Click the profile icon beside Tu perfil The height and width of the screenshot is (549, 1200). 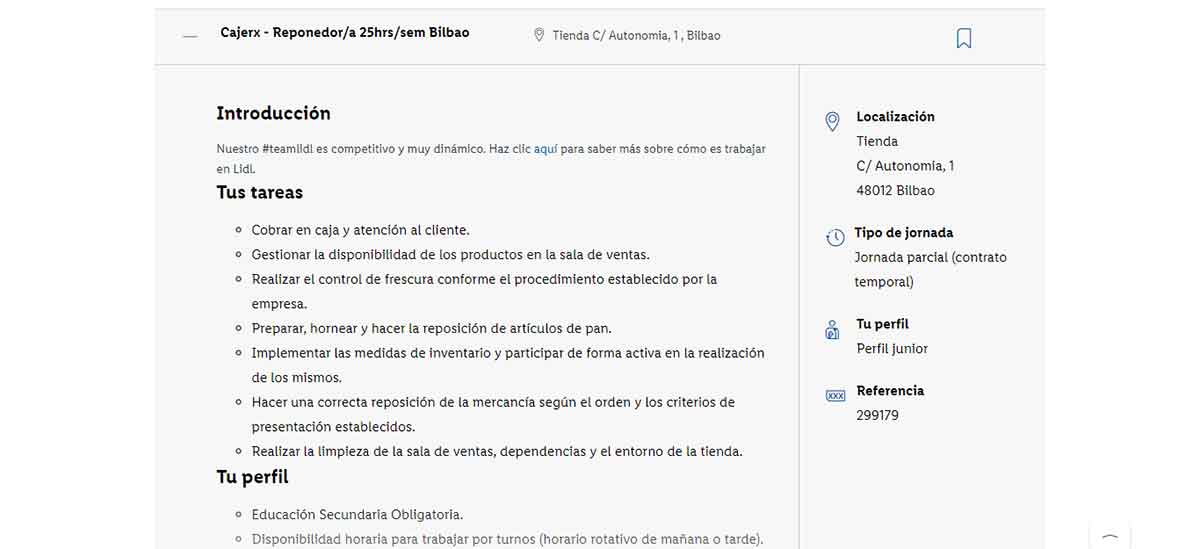click(832, 330)
